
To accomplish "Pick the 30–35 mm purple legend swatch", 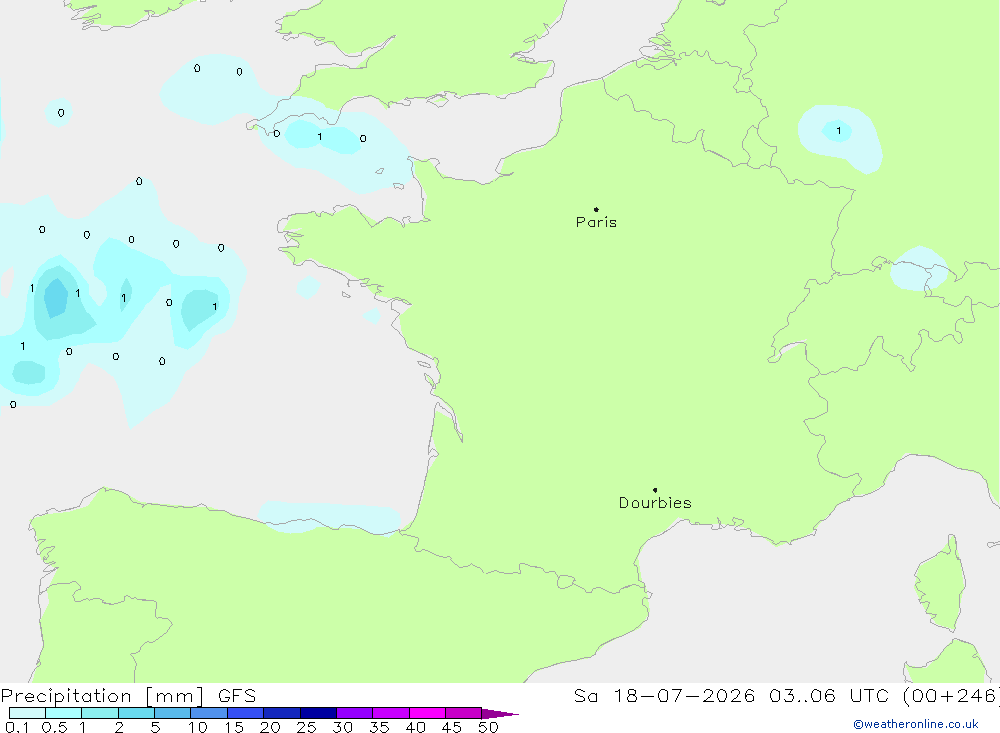I will click(355, 713).
